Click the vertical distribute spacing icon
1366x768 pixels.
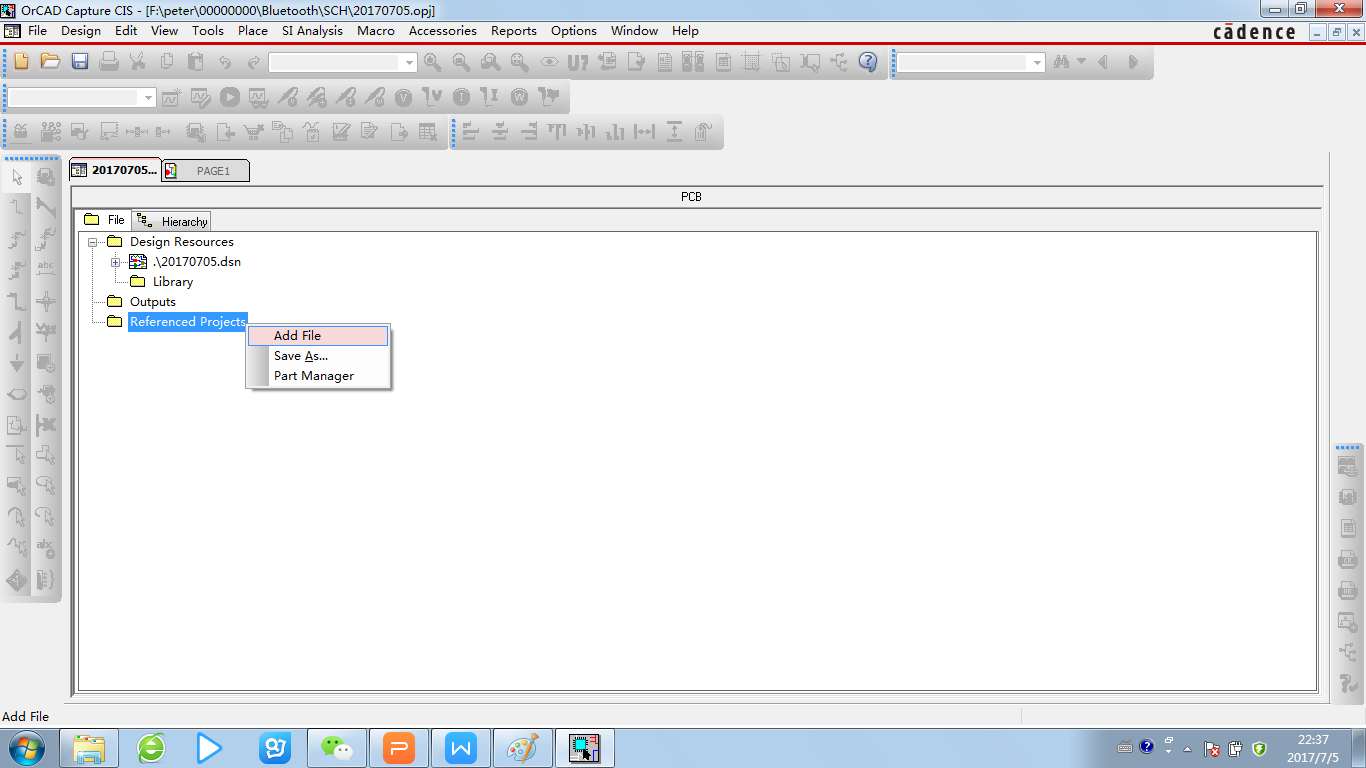(x=674, y=131)
